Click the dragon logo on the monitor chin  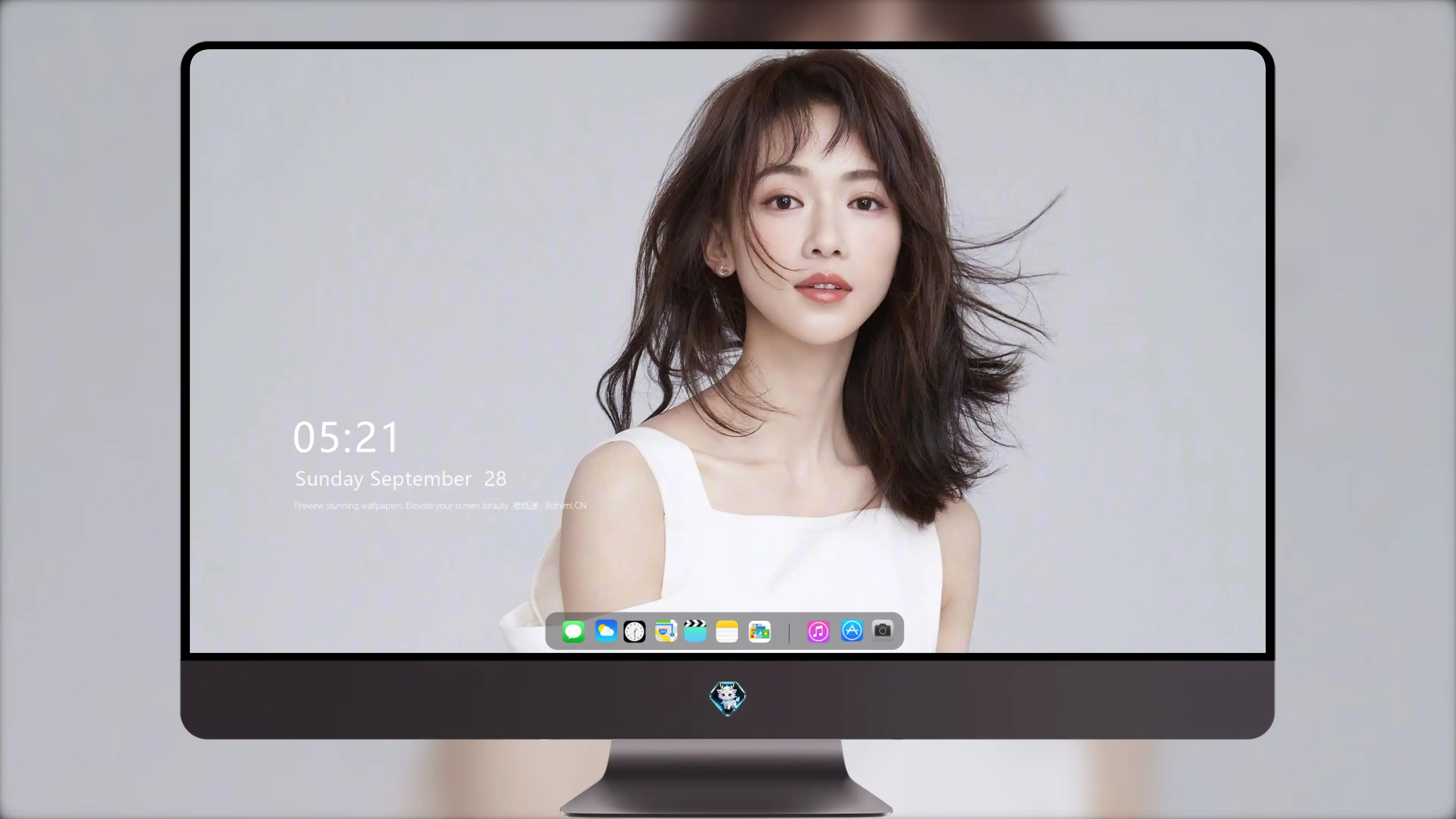pyautogui.click(x=728, y=698)
